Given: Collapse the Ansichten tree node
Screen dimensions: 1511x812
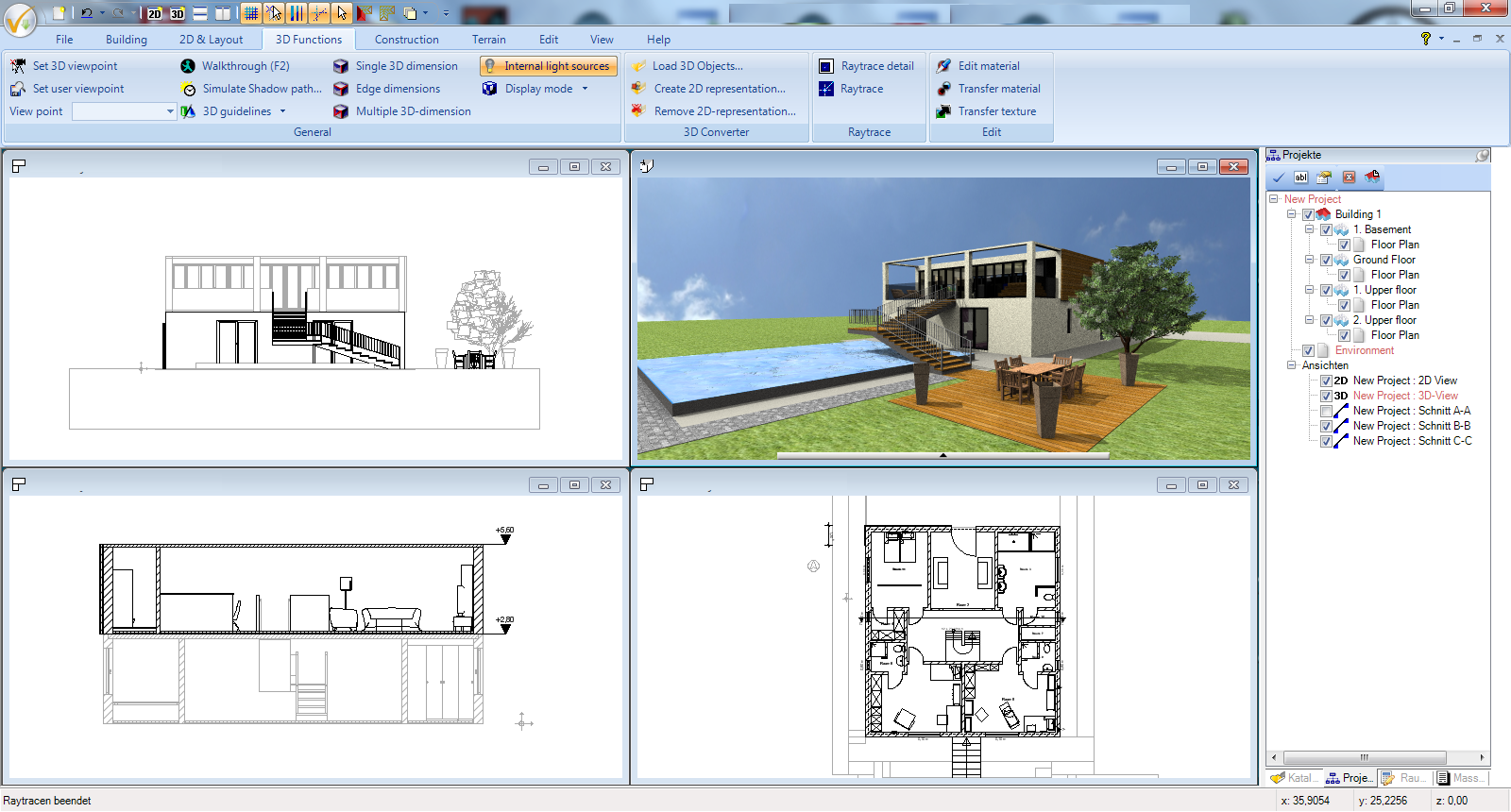Looking at the screenshot, I should (x=1291, y=365).
